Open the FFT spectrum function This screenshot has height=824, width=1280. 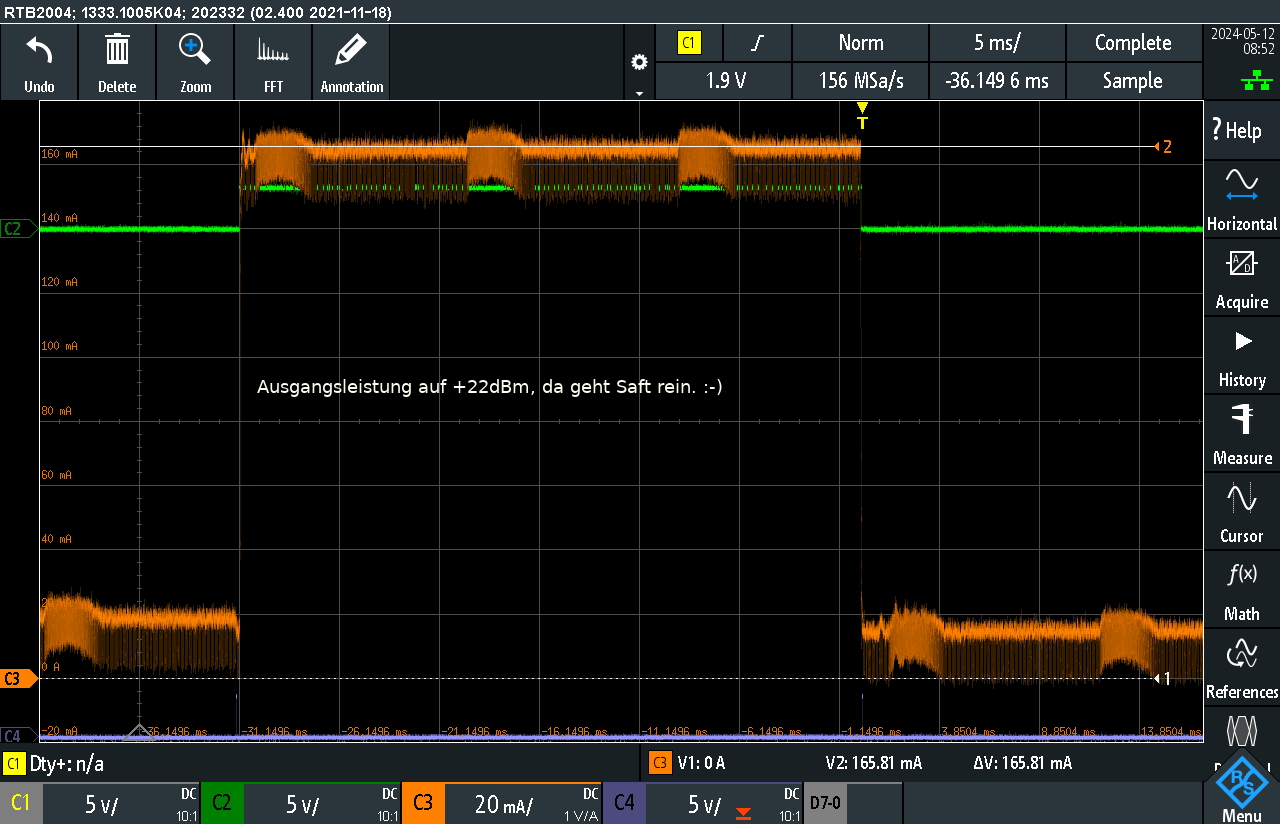[273, 50]
